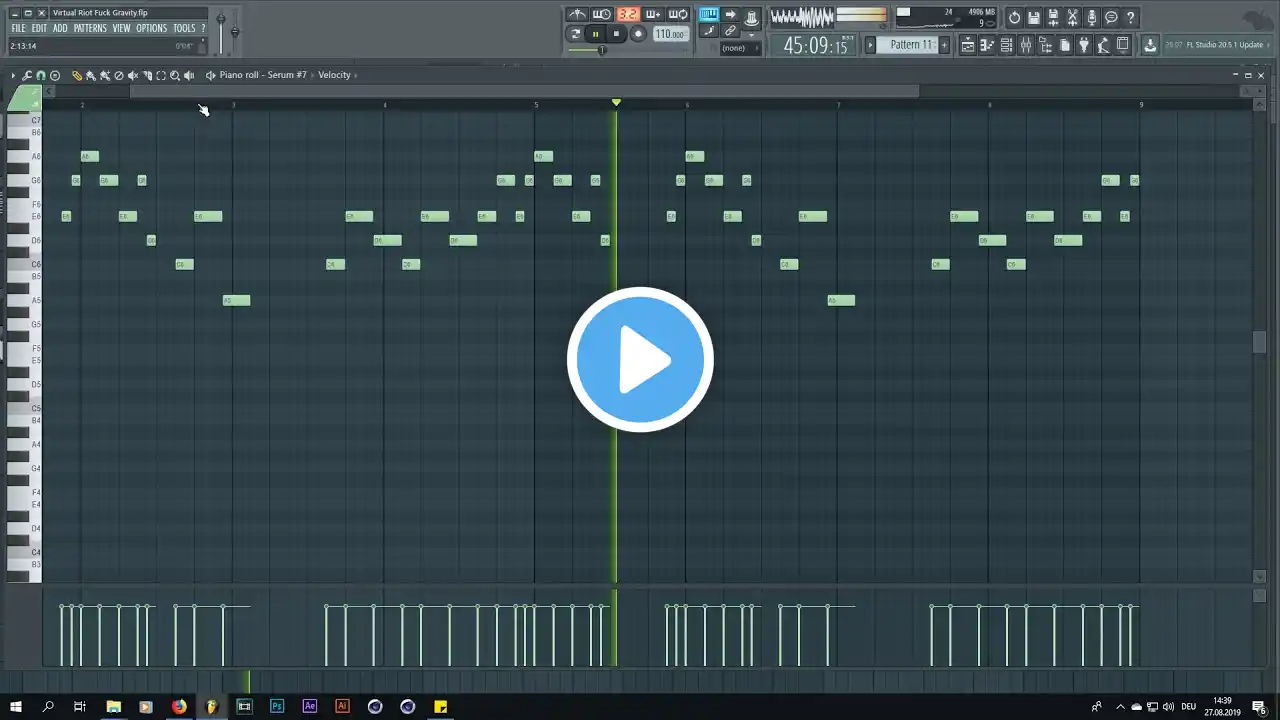
Task: Save the project with floppy disk icon
Action: (x=1034, y=17)
